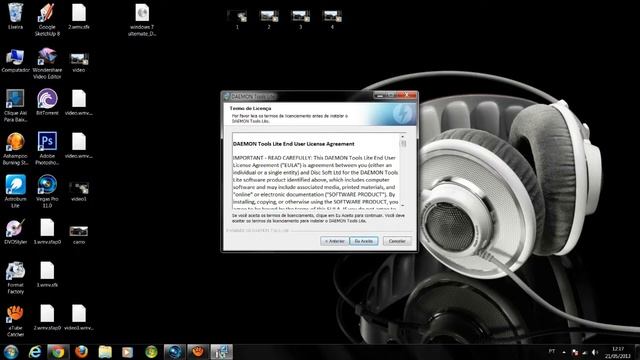Viewport: 640px width, 360px height.
Task: Select the Ashampoo Burning Studio icon
Action: (x=16, y=149)
